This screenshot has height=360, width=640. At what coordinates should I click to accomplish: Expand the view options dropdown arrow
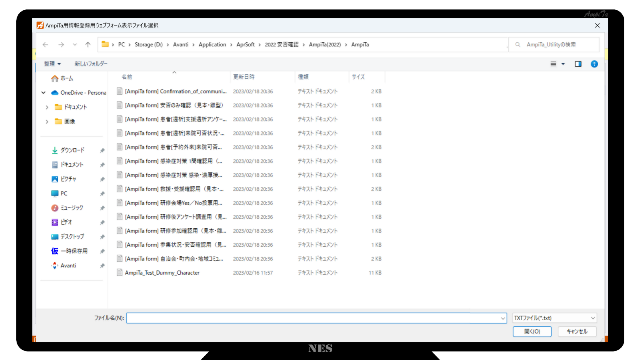point(563,64)
